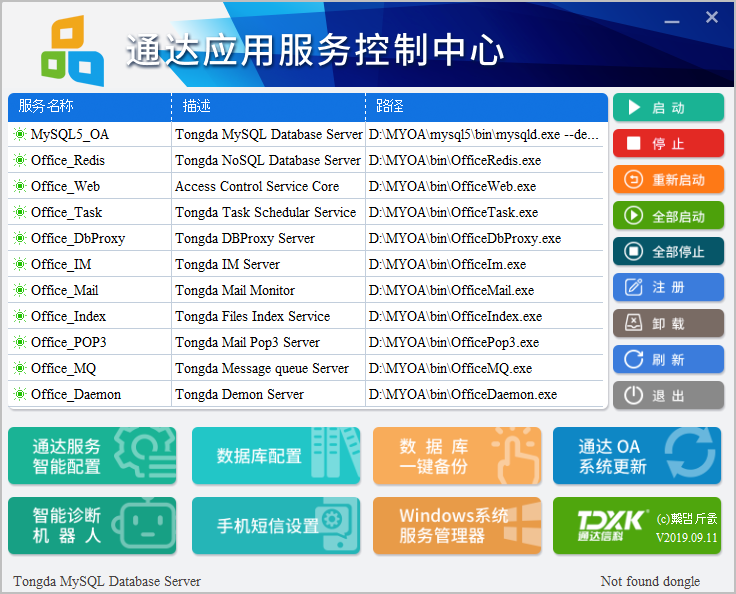Click the 描述 column header

click(x=268, y=106)
